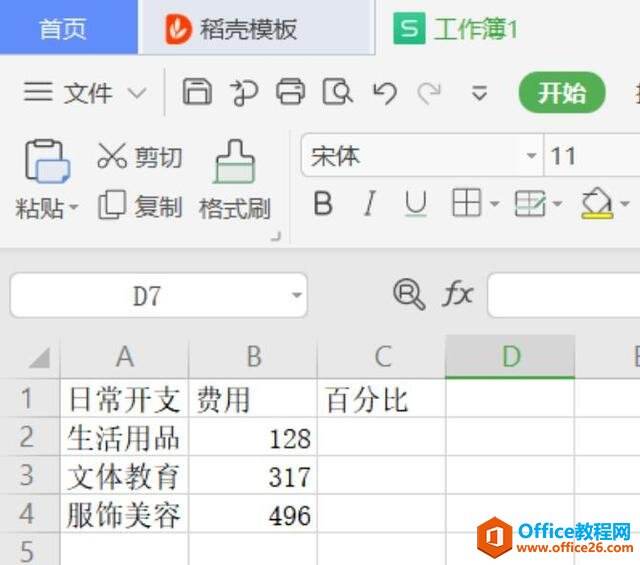Click the hamburger menu icon next to 文件
Viewport: 640px width, 565px height.
(38, 92)
